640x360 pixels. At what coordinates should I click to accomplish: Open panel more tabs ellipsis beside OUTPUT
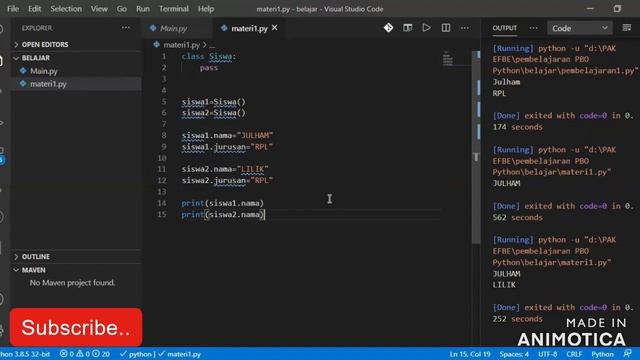click(533, 28)
